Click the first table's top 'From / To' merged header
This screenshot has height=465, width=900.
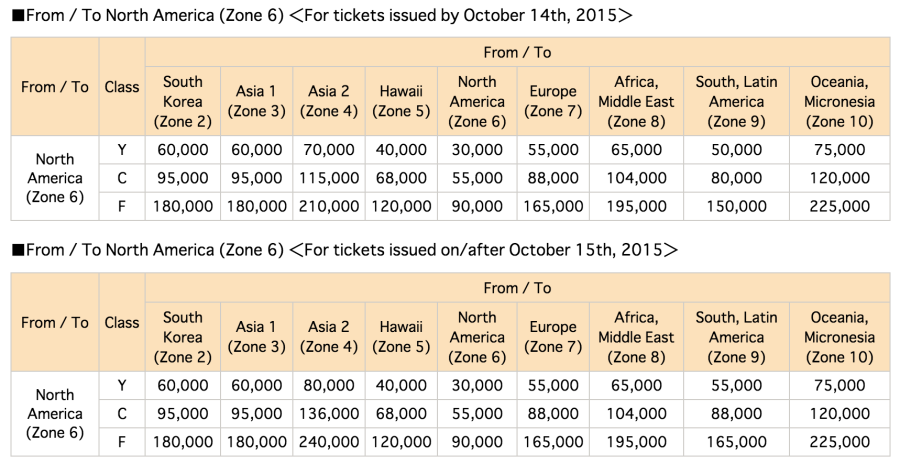(x=516, y=52)
